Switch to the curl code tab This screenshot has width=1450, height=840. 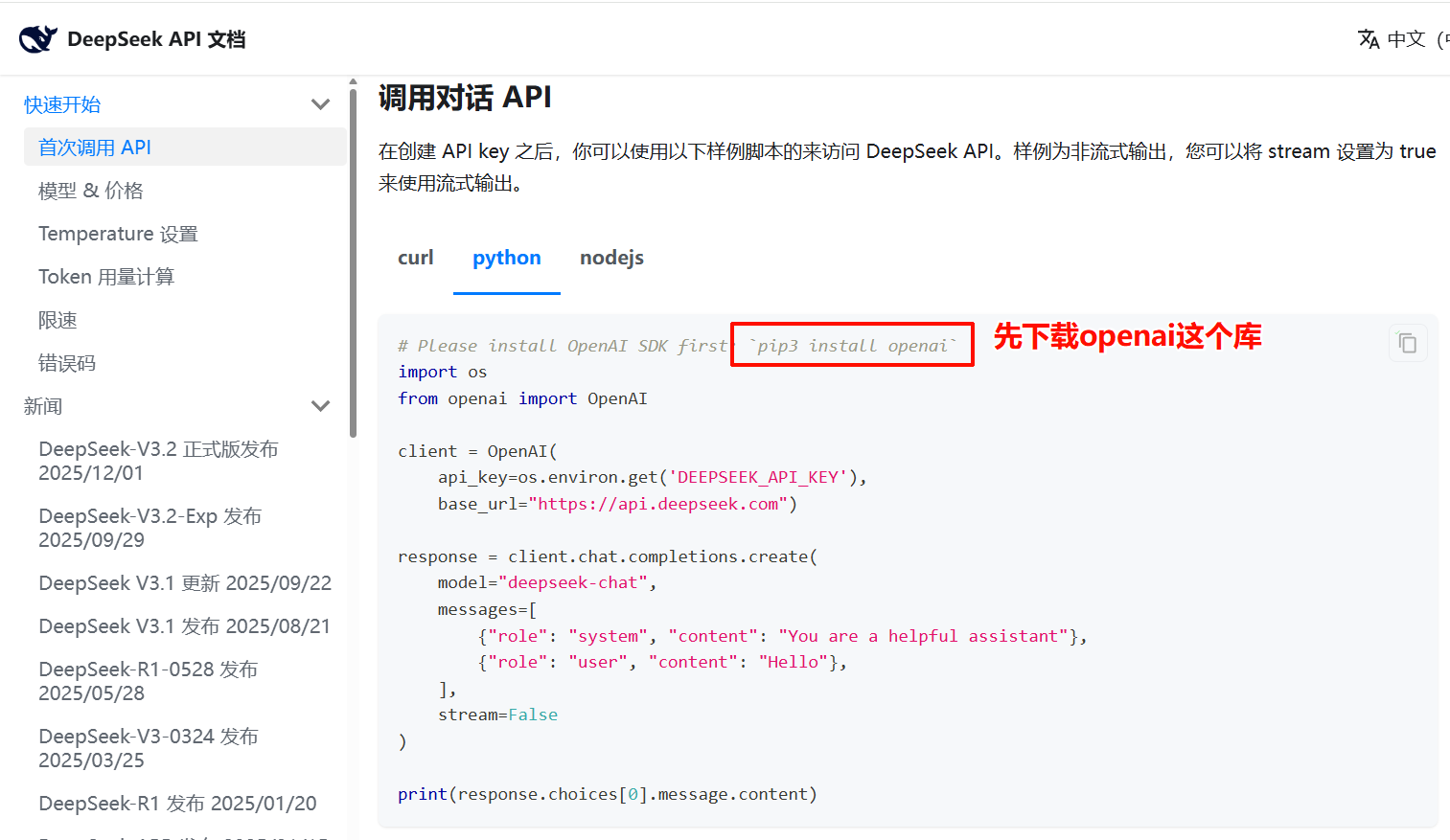416,258
